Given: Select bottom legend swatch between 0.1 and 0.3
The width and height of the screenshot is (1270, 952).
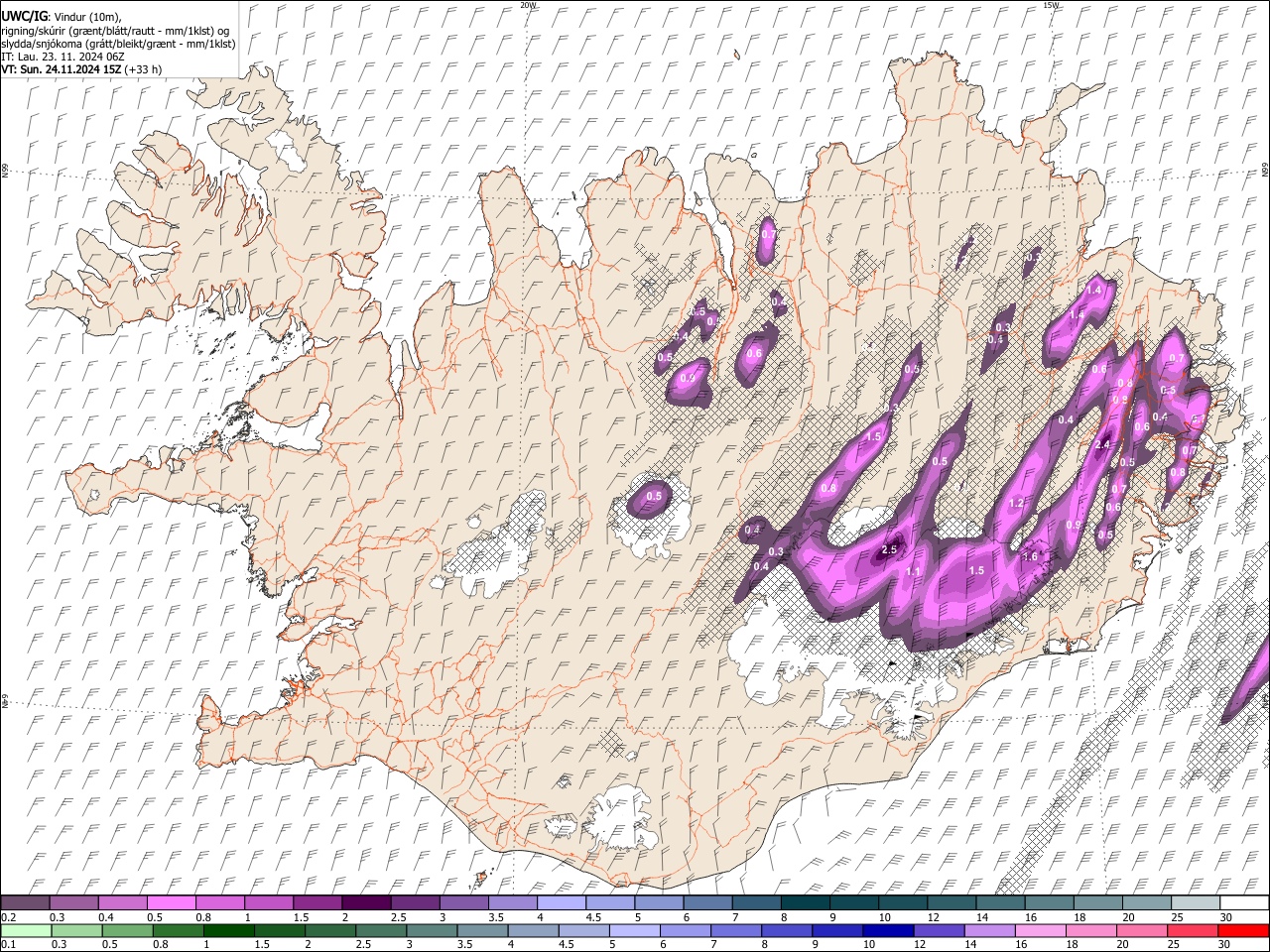Looking at the screenshot, I should coord(25,931).
